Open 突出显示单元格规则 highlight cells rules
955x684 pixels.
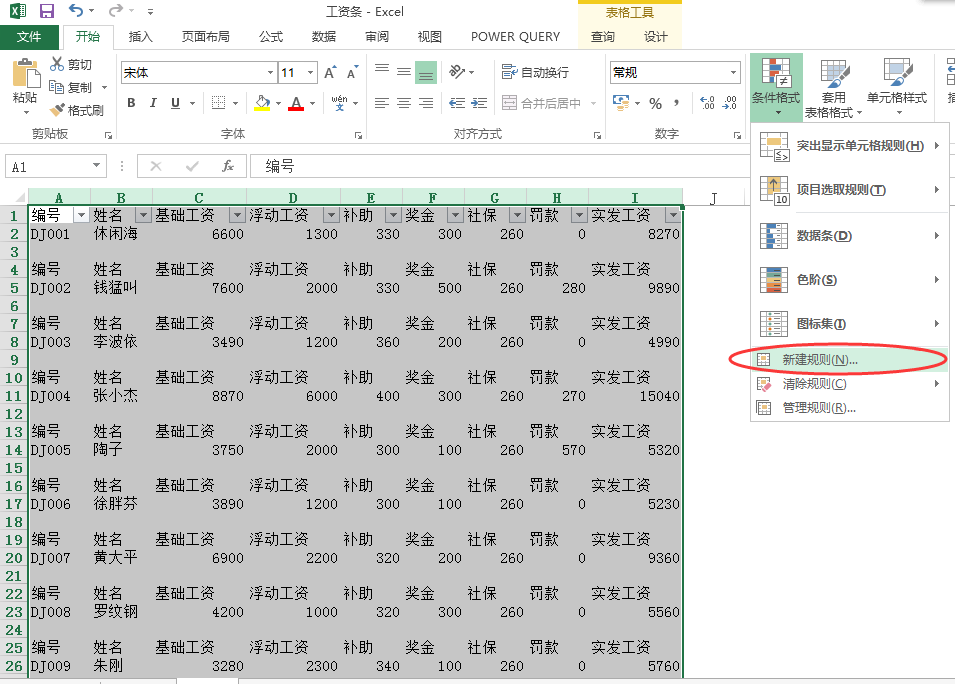850,146
